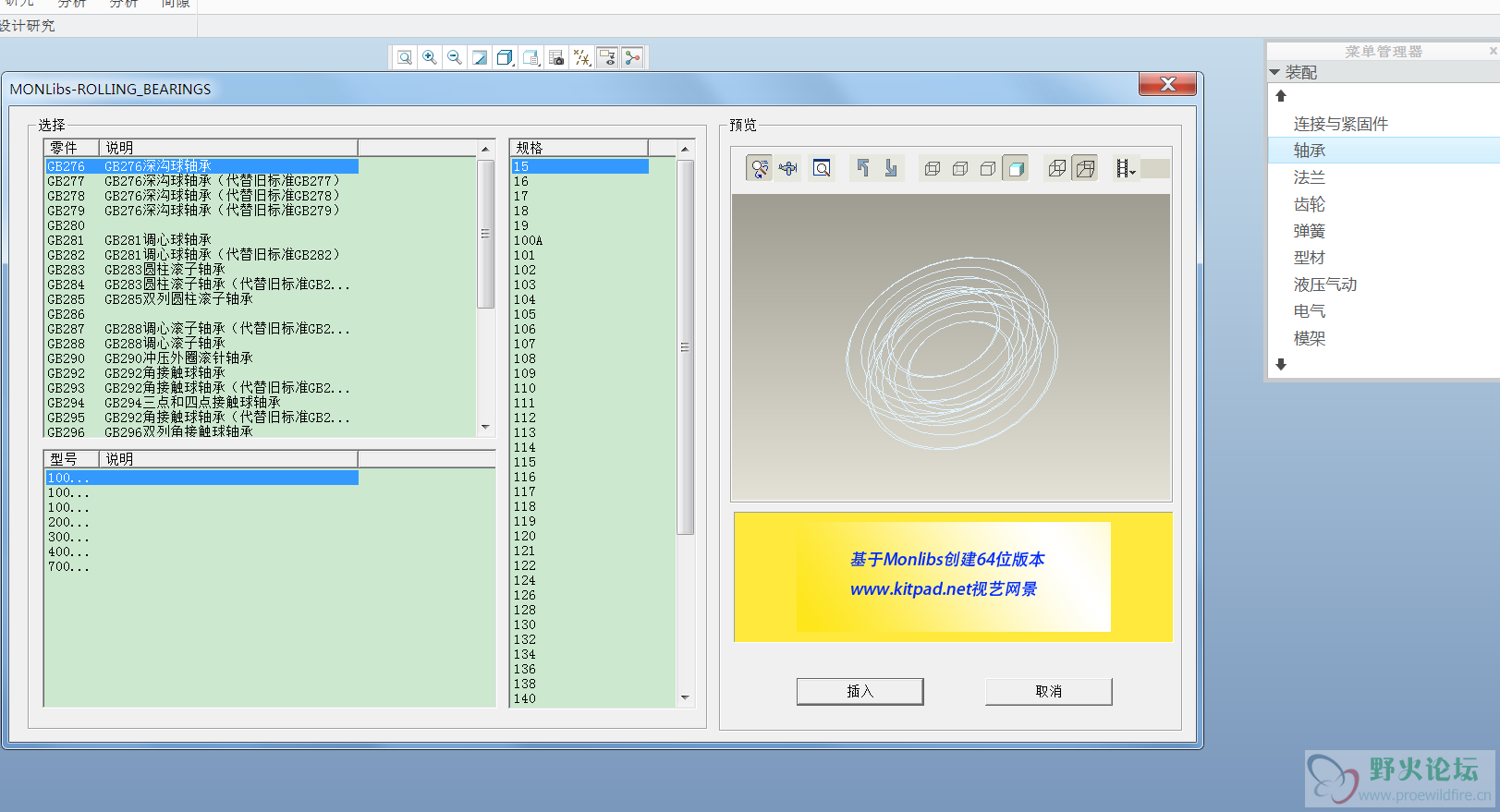Click the view manager camera icon
The width and height of the screenshot is (1500, 812).
coord(556,57)
